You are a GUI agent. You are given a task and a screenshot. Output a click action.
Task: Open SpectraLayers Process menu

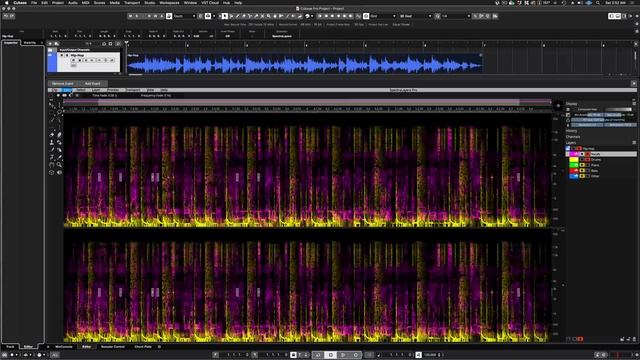click(x=113, y=90)
